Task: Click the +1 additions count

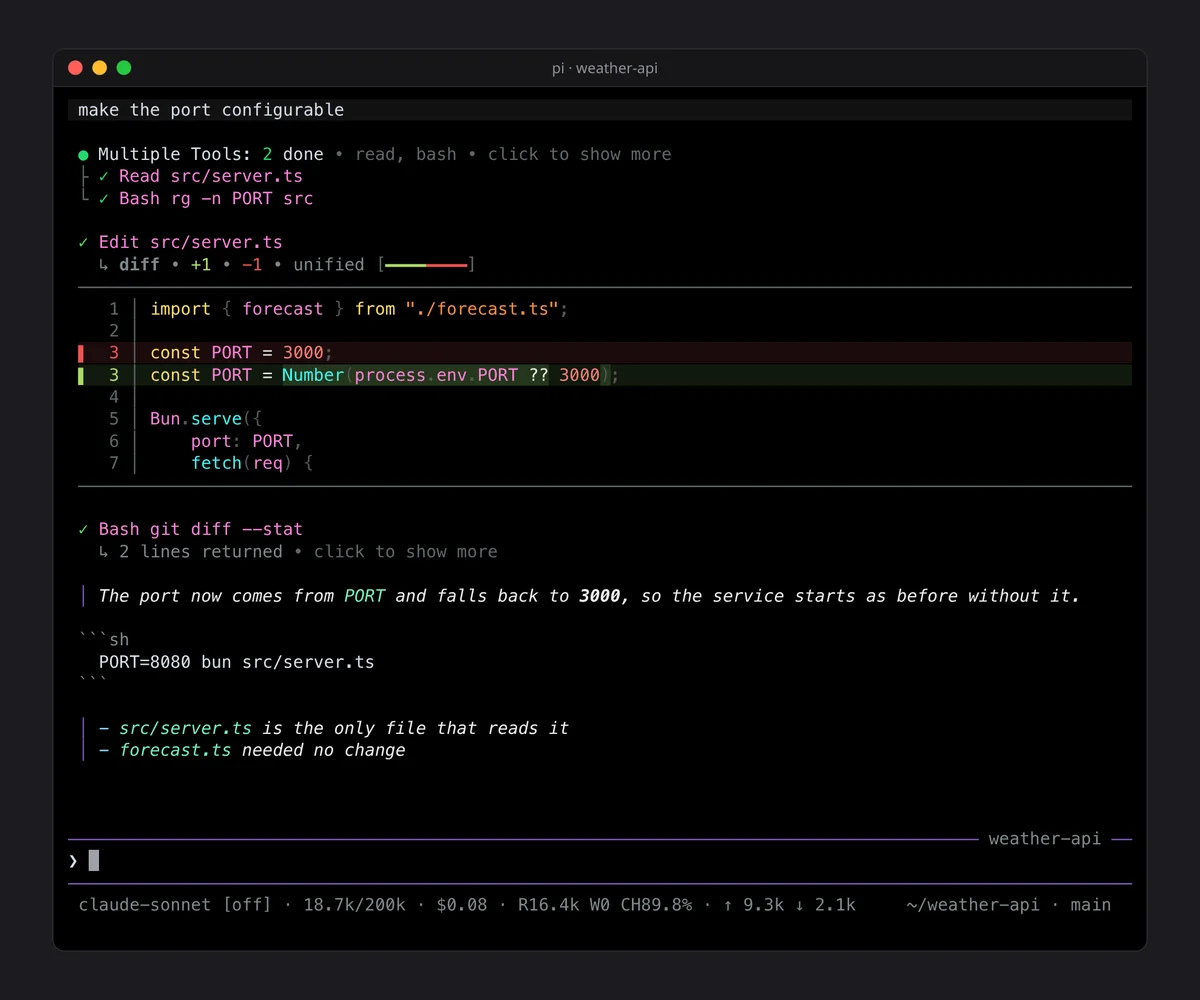Action: coord(201,265)
